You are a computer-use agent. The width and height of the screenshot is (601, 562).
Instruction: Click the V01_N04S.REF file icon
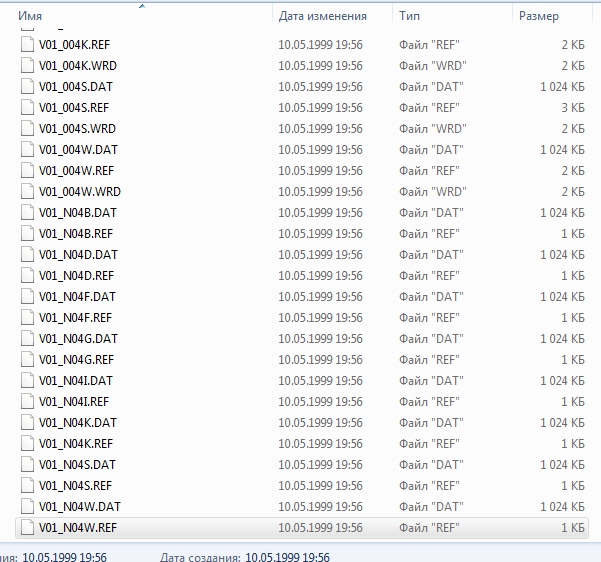point(26,485)
